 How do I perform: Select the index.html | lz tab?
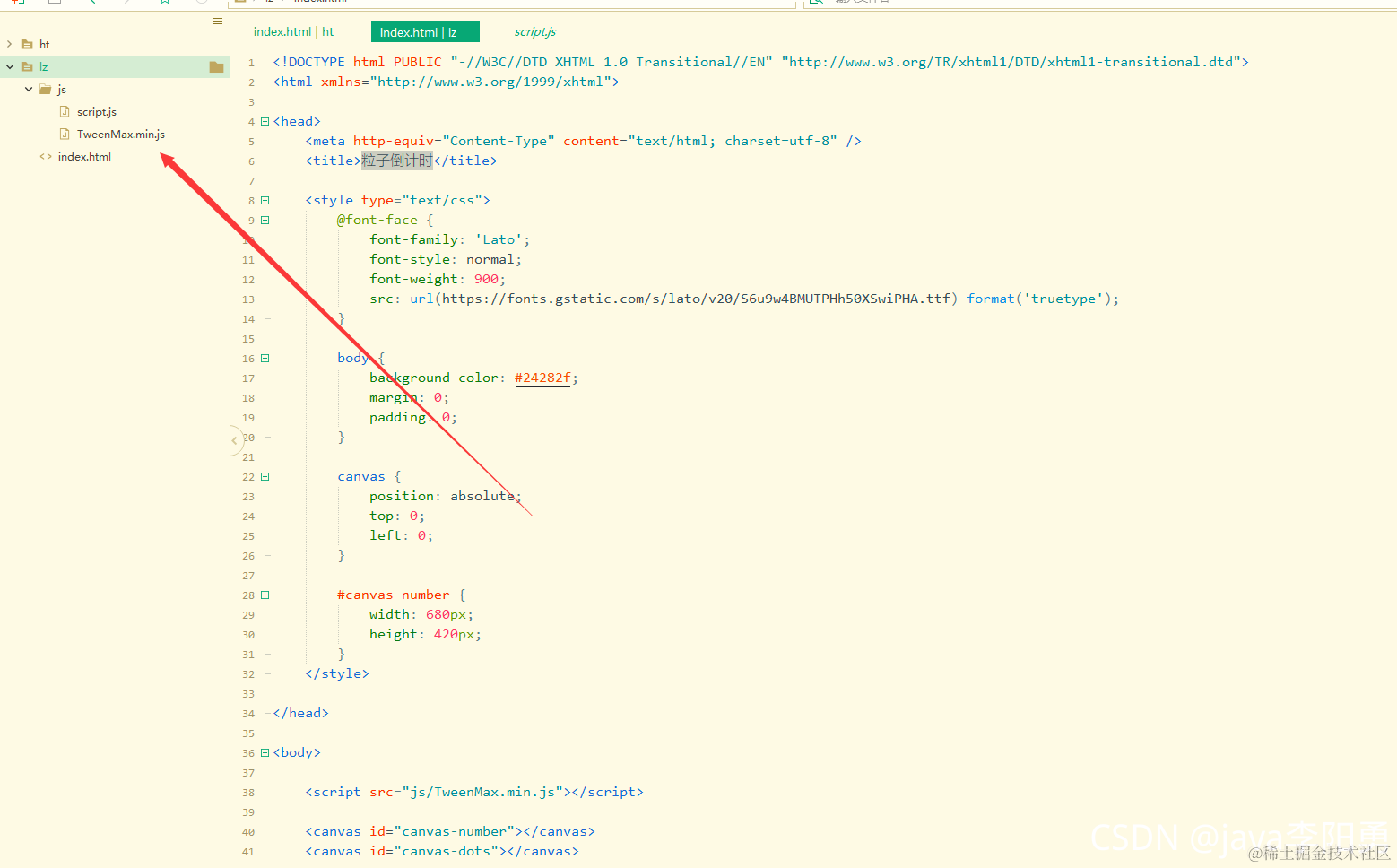tap(425, 31)
